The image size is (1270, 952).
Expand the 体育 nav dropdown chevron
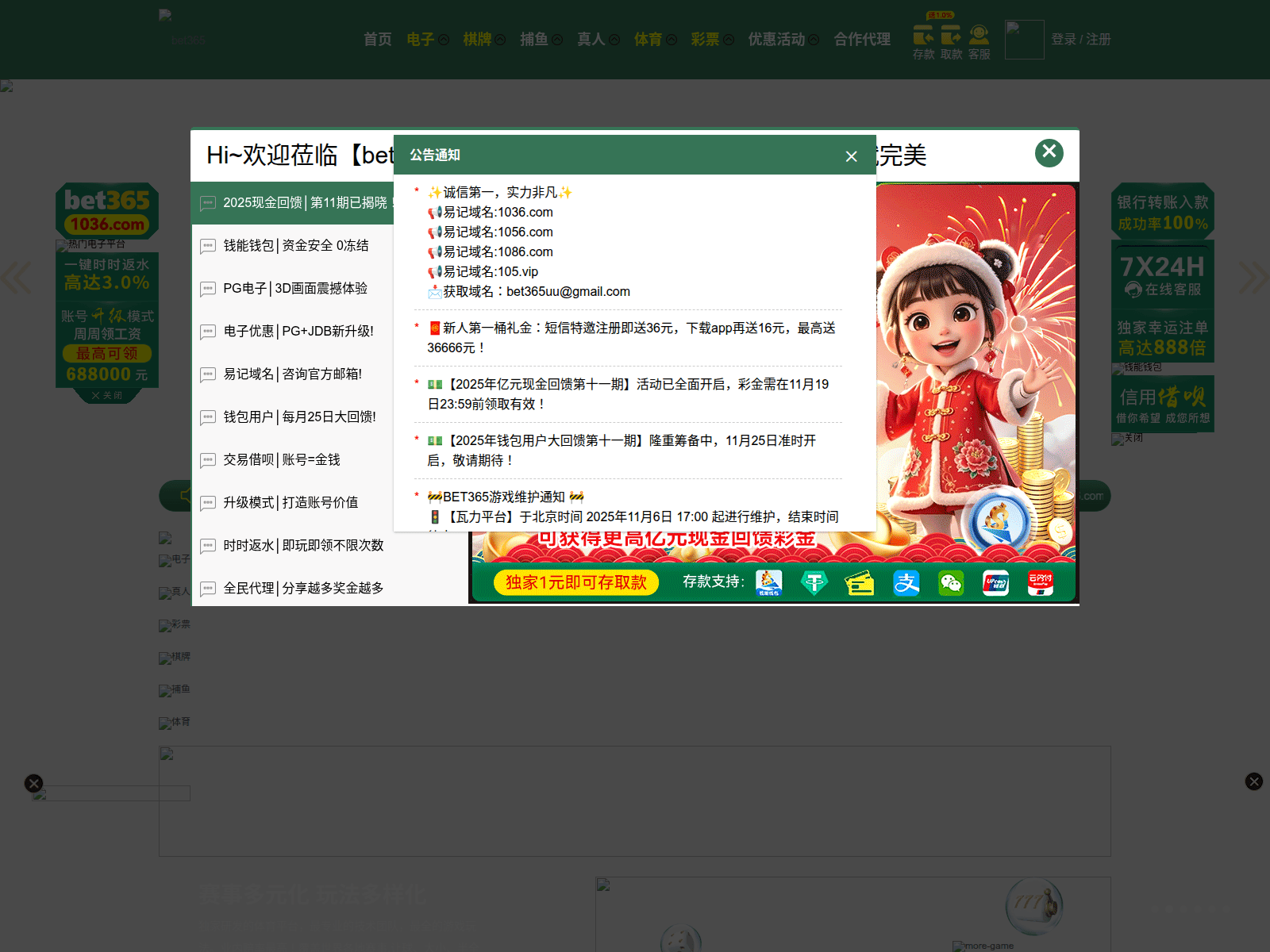672,40
